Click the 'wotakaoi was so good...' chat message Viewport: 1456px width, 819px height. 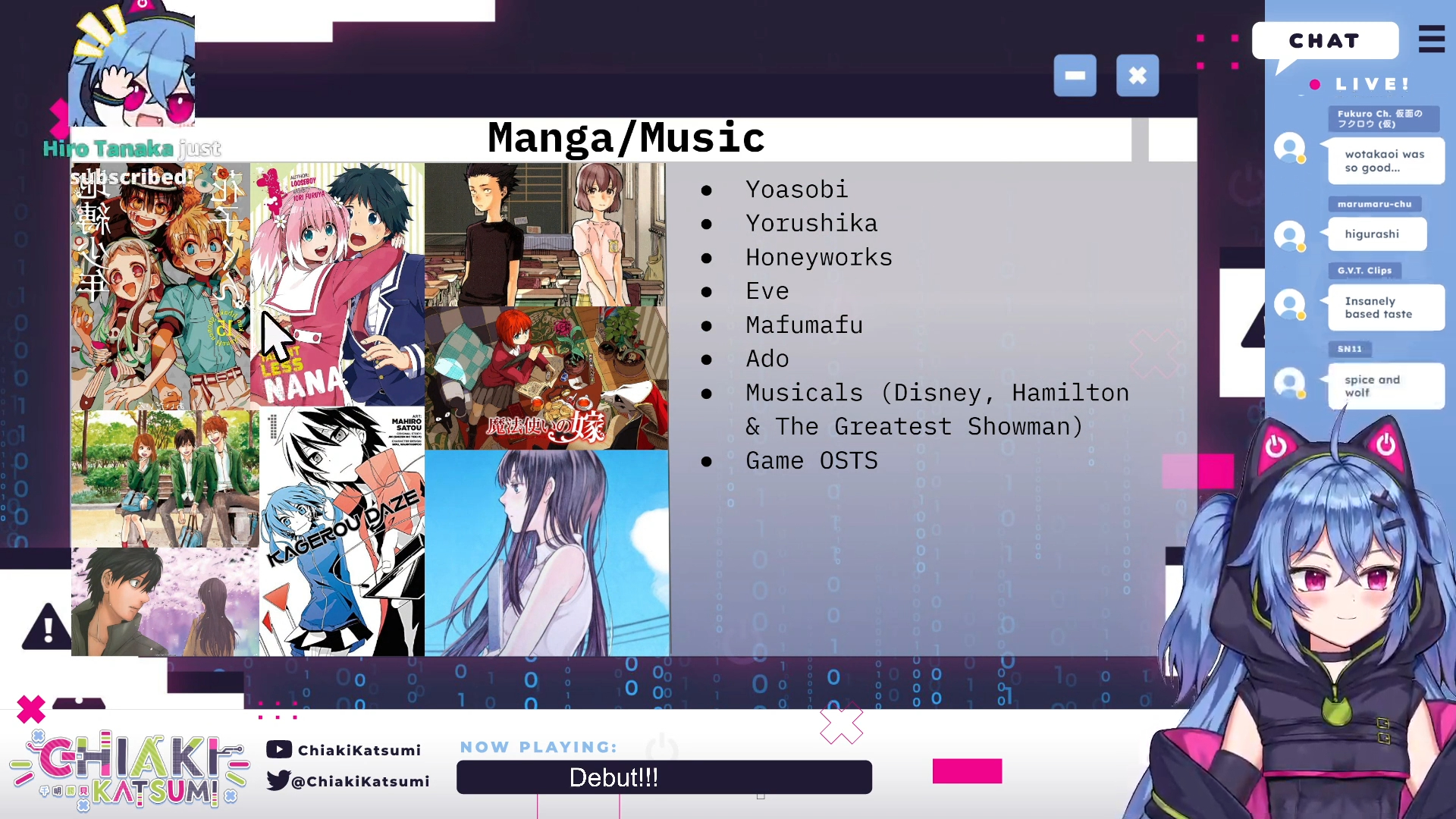click(x=1385, y=161)
